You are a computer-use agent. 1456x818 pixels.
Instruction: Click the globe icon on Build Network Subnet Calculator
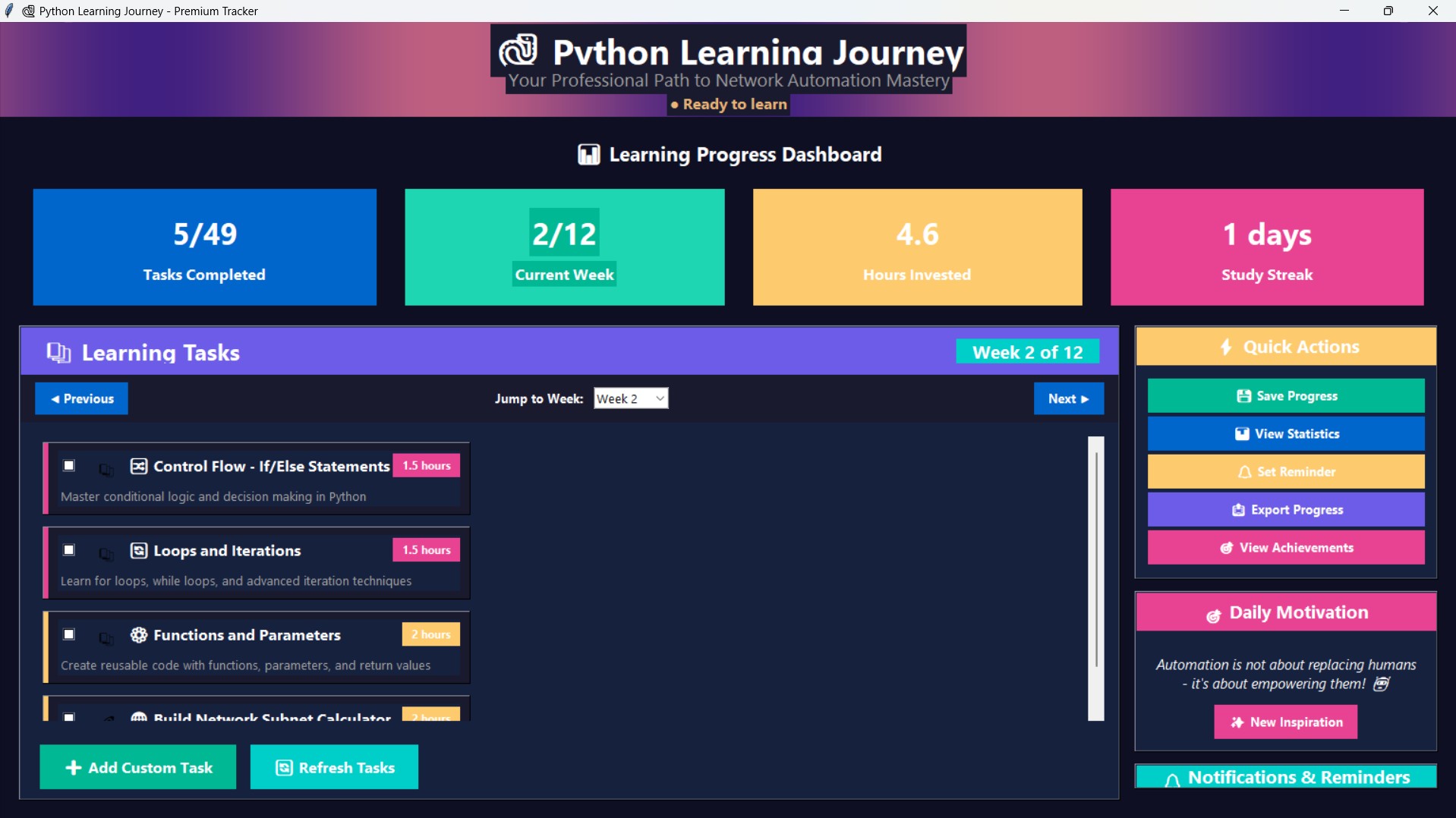(138, 717)
